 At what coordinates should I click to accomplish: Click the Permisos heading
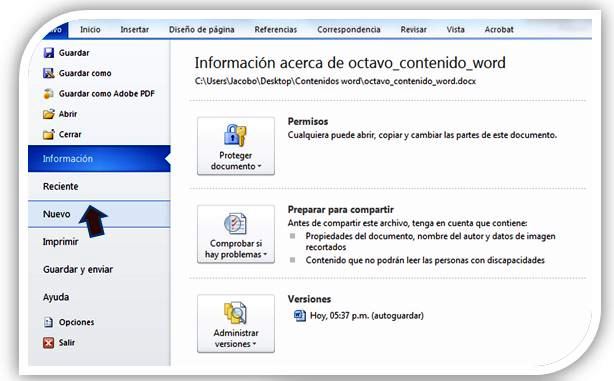(308, 121)
